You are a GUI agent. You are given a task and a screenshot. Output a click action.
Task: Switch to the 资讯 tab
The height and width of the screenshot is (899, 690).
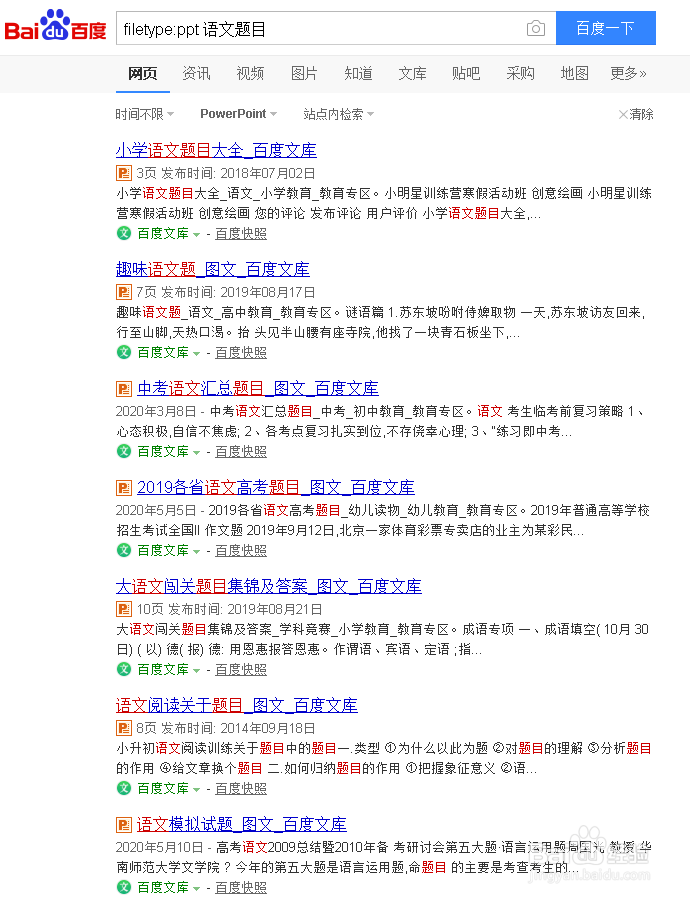pos(196,73)
